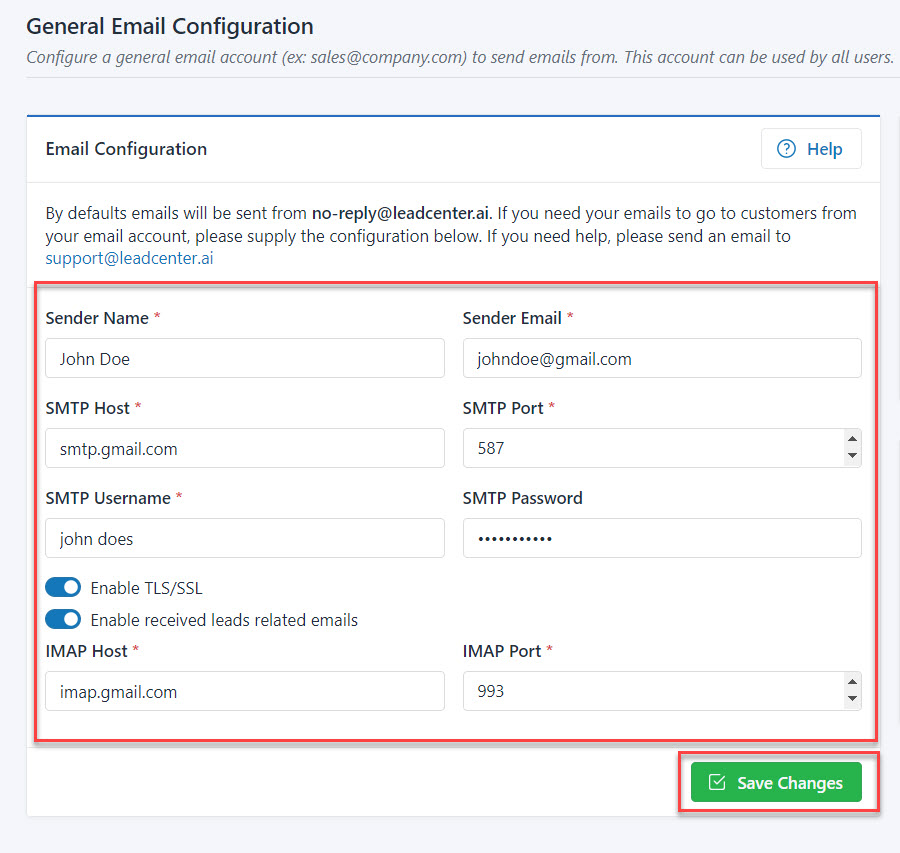900x853 pixels.
Task: Click the Email Configuration panel heading
Action: (126, 149)
